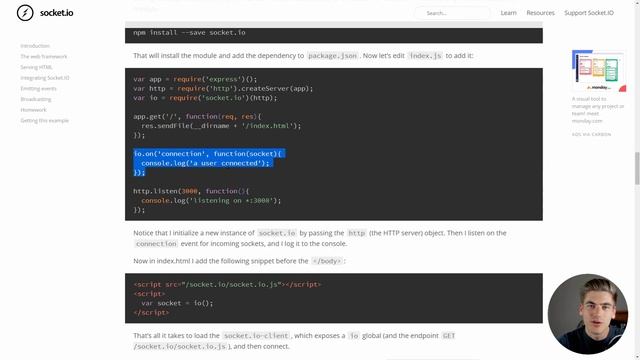Screen dimensions: 640x360
Task: Click the Ads via Carbon link
Action: tap(591, 134)
